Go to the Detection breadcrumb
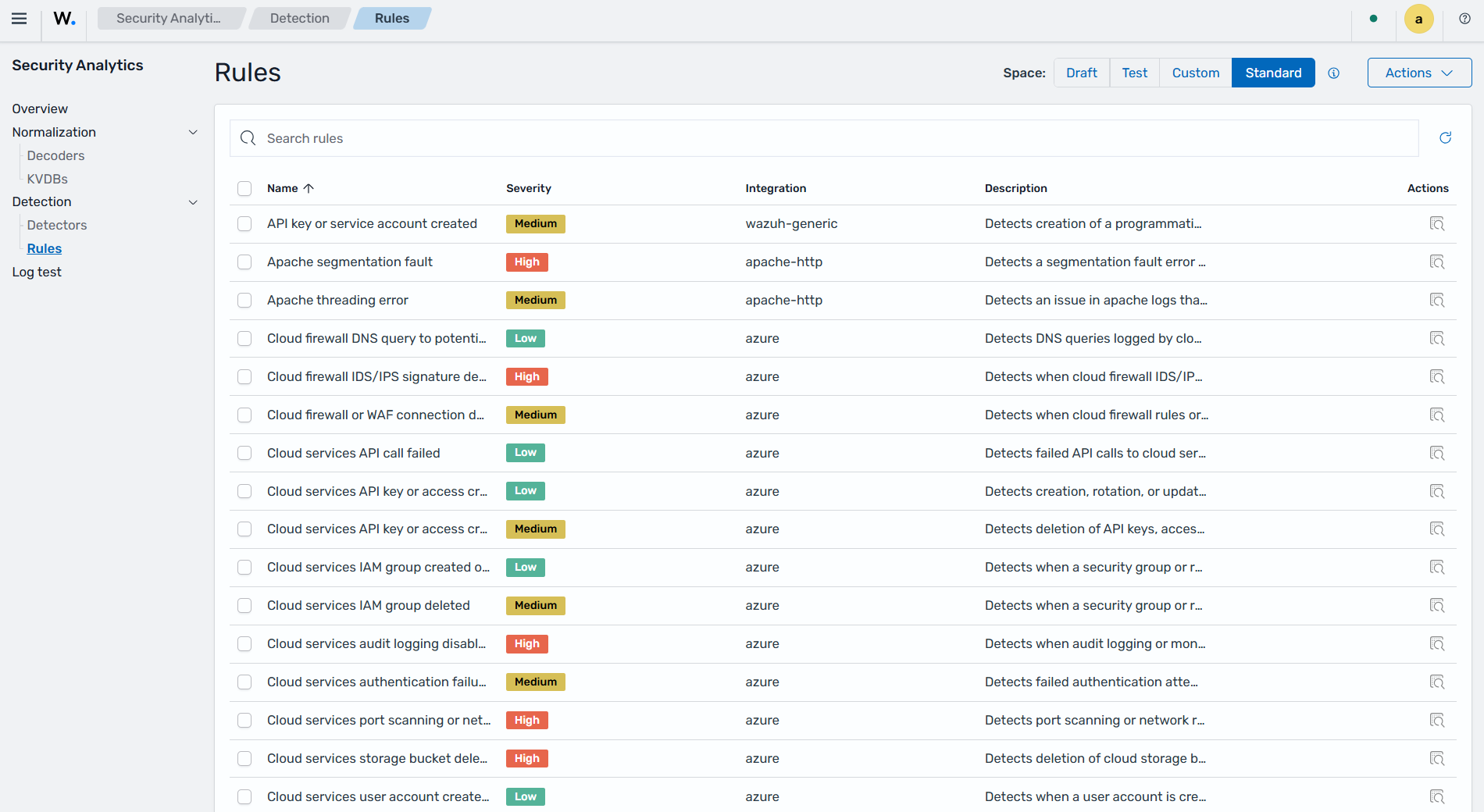Image resolution: width=1484 pixels, height=812 pixels. click(300, 18)
